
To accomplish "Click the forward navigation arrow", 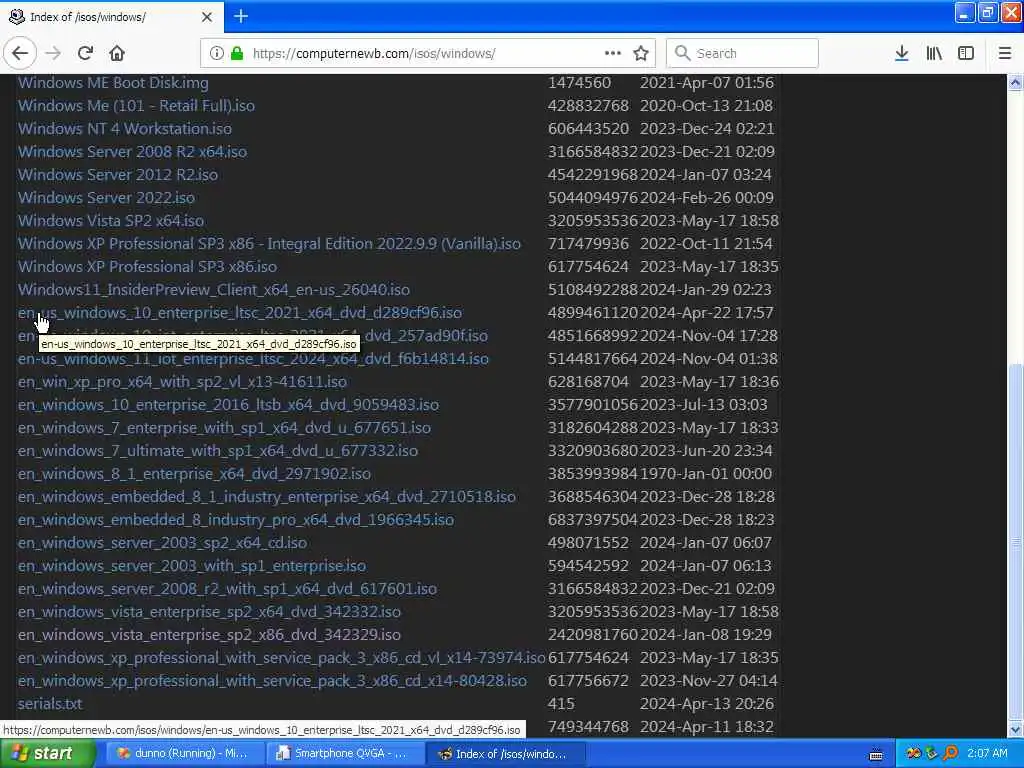I will tap(53, 53).
